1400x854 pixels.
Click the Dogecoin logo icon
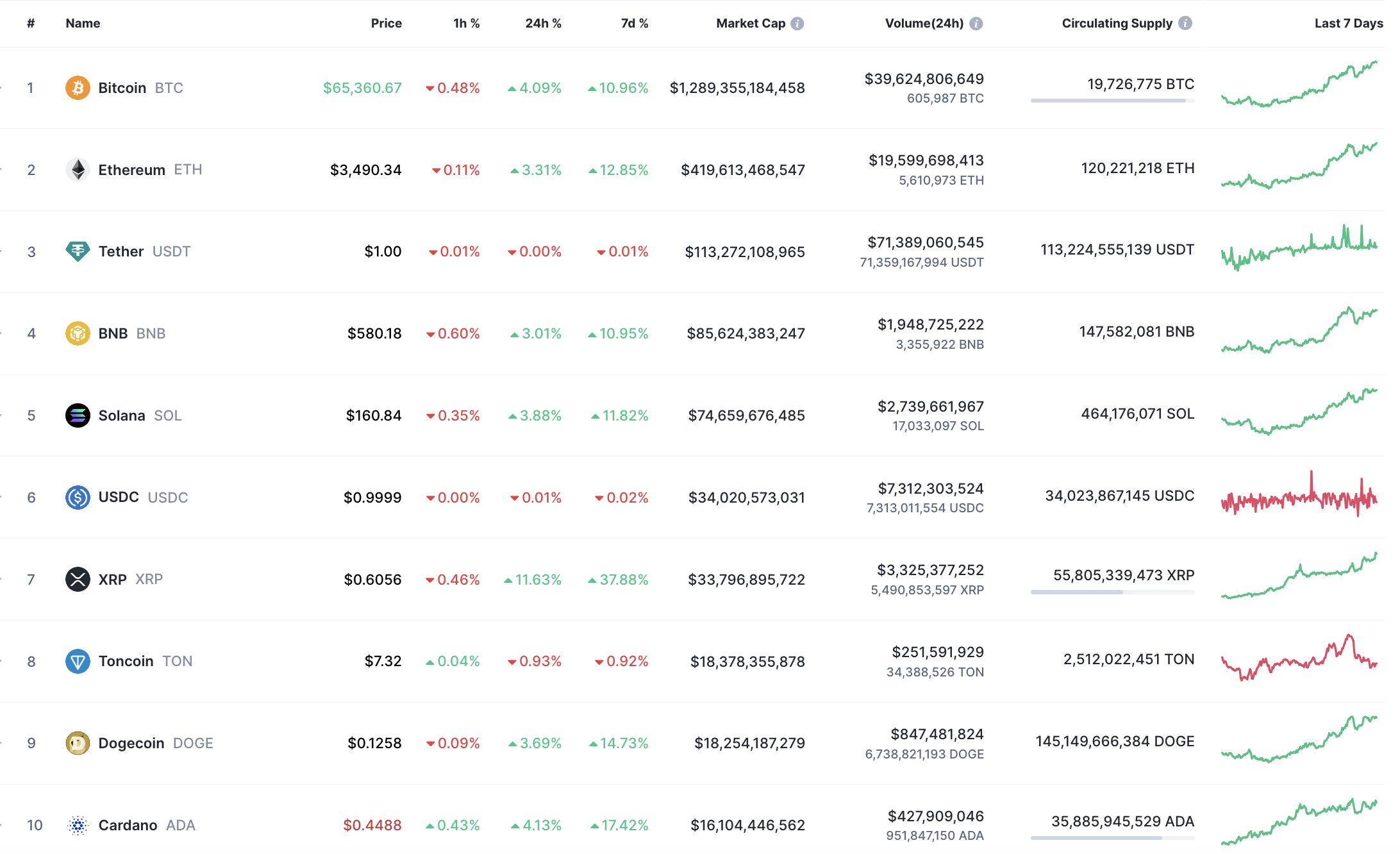[x=78, y=743]
